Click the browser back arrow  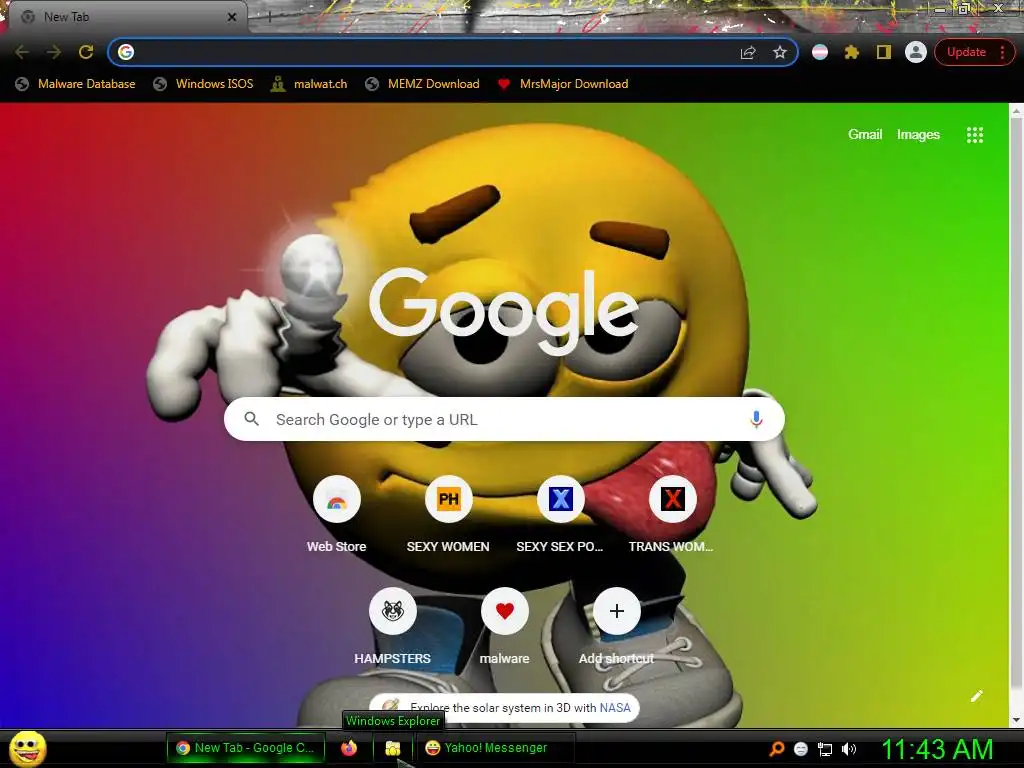22,52
